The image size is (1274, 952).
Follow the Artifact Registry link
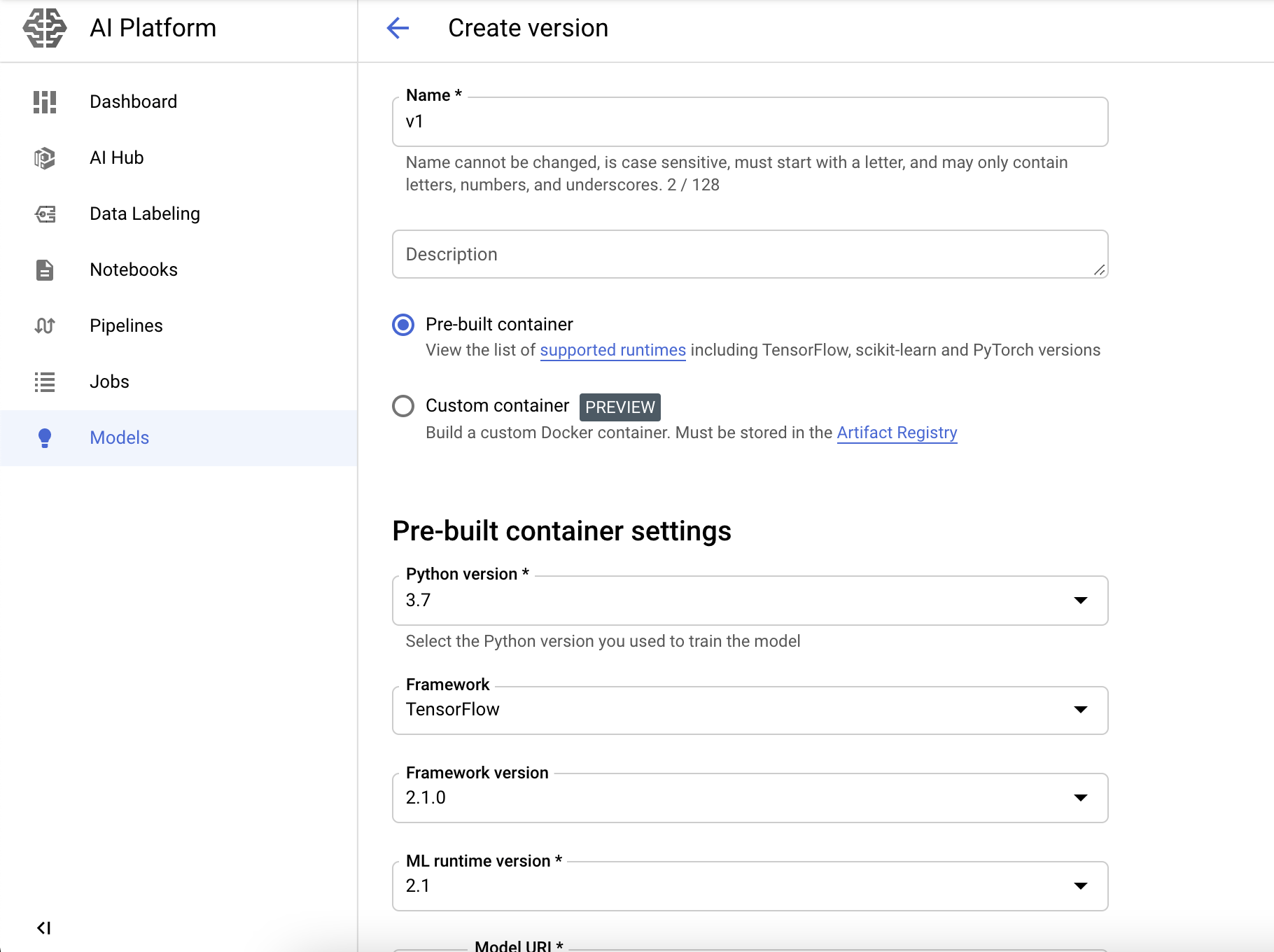[x=897, y=433]
